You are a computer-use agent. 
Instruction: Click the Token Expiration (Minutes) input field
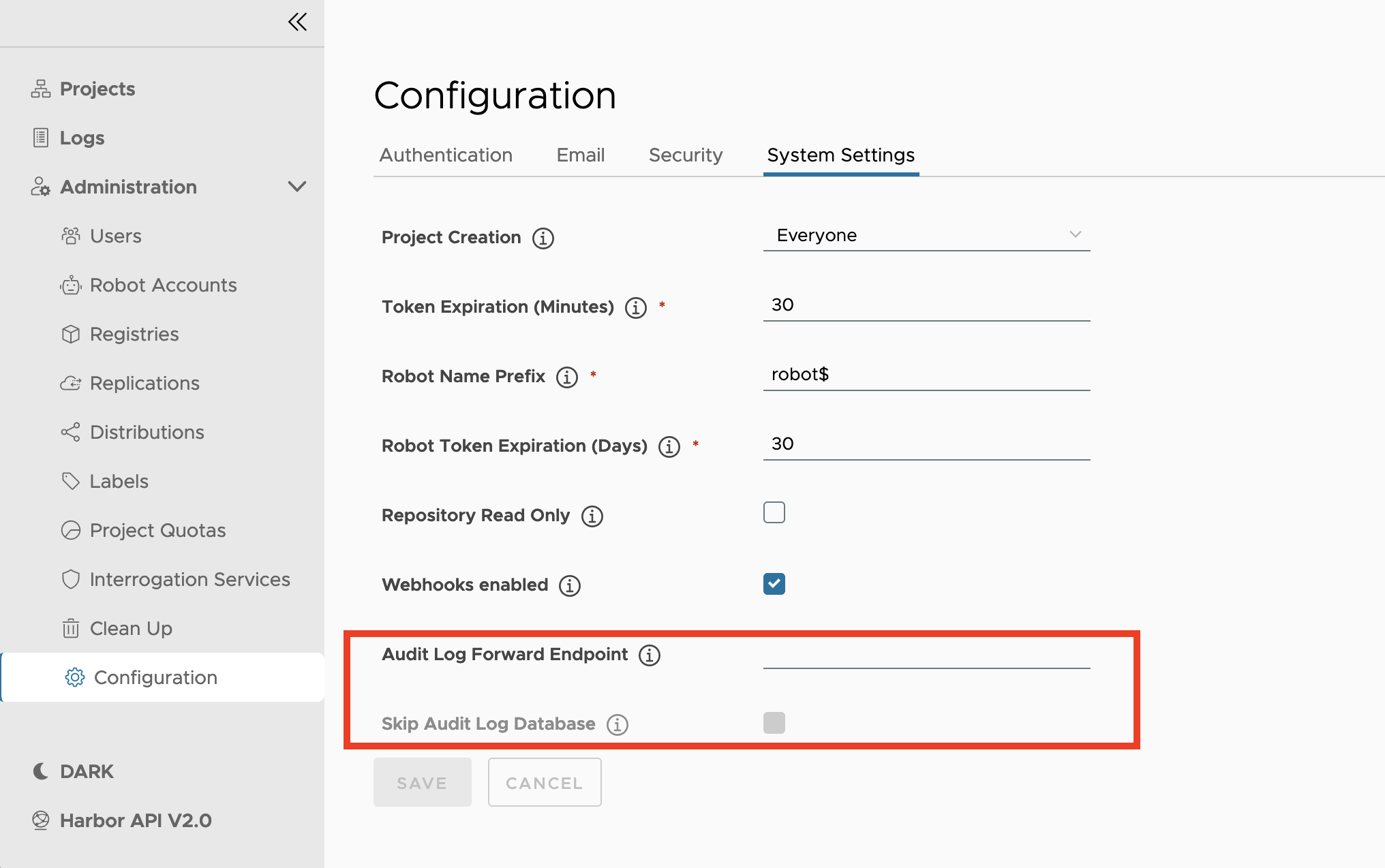927,305
